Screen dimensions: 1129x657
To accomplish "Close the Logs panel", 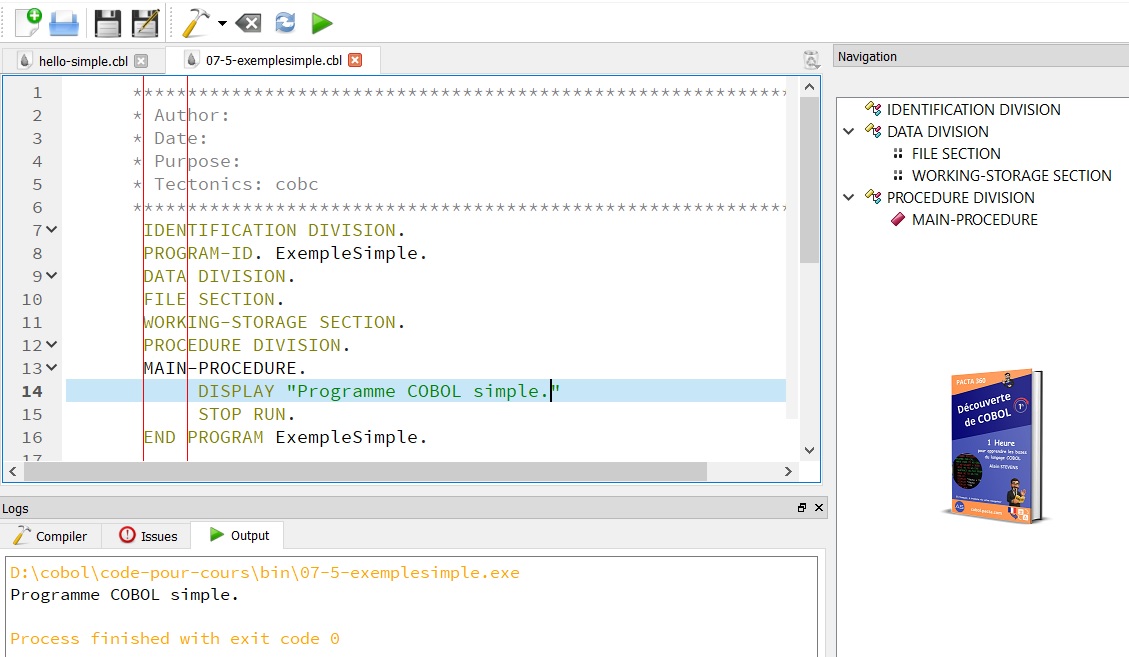I will click(819, 508).
